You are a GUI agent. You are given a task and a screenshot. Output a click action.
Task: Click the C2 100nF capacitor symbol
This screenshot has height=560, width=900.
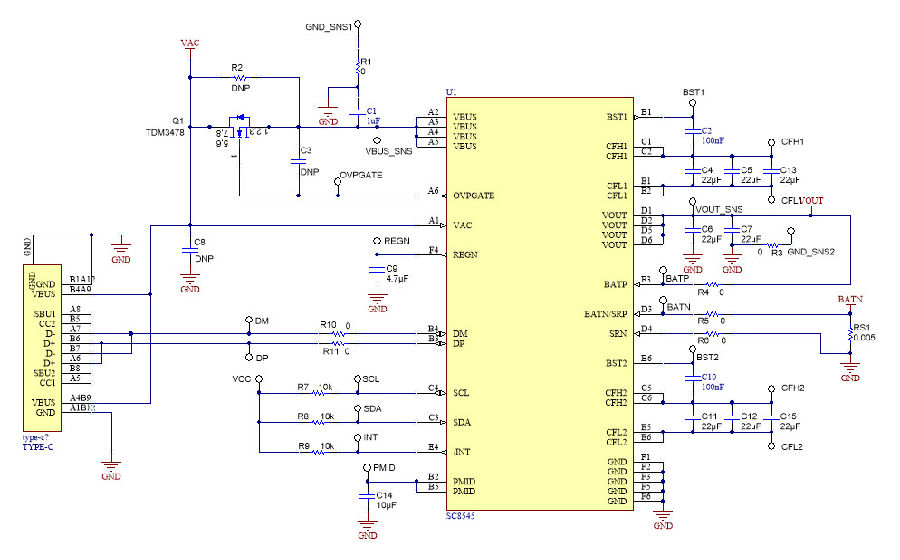pyautogui.click(x=693, y=131)
